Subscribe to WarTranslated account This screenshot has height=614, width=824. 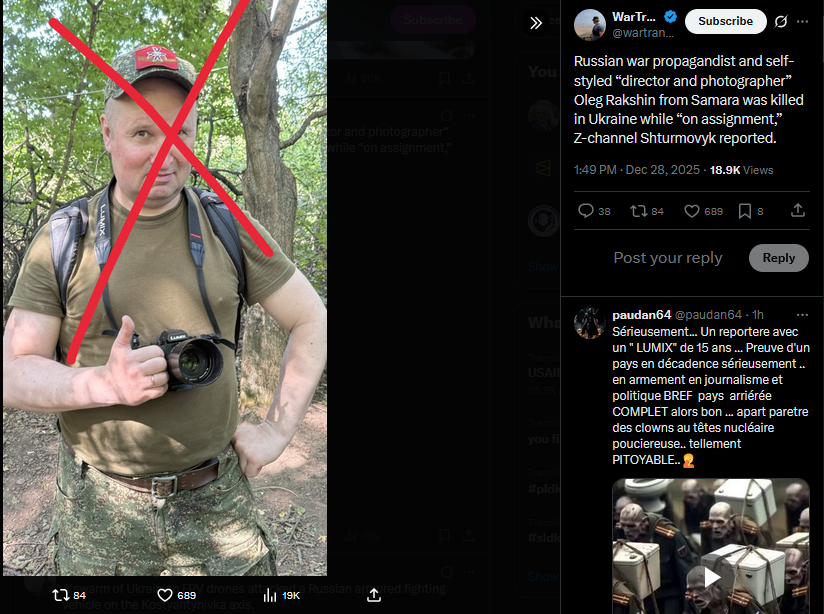tap(725, 21)
